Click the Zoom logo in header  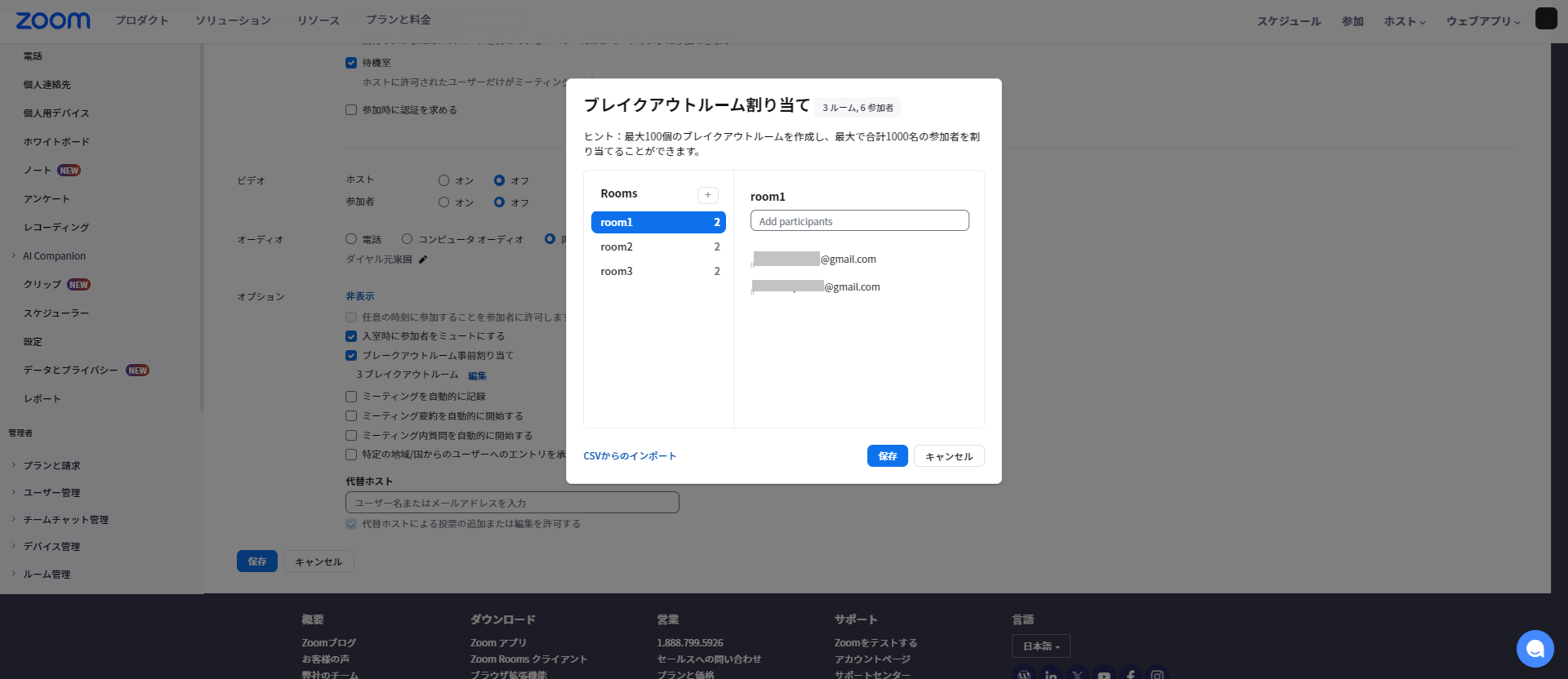click(53, 20)
